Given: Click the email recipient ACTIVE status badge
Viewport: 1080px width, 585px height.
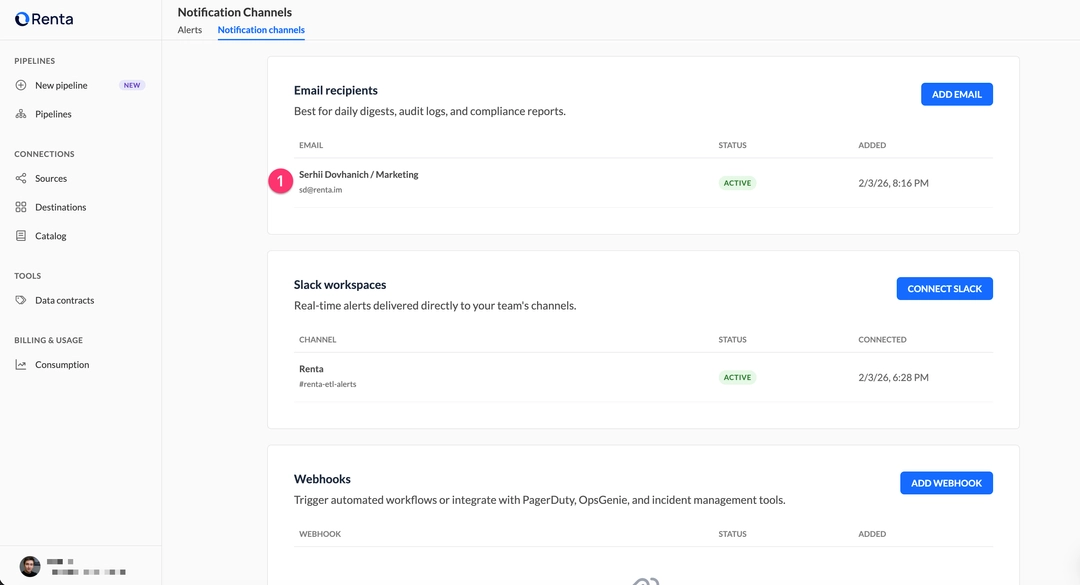Looking at the screenshot, I should [737, 183].
